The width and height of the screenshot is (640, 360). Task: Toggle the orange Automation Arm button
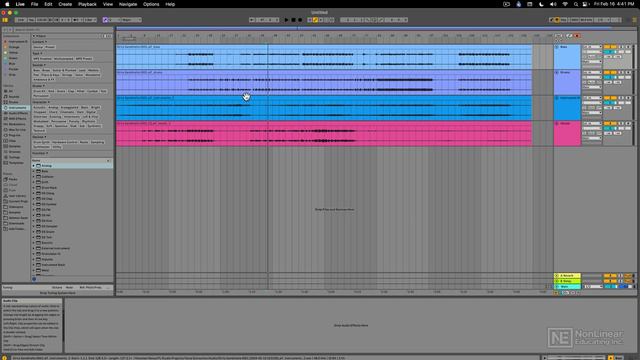coord(315,20)
